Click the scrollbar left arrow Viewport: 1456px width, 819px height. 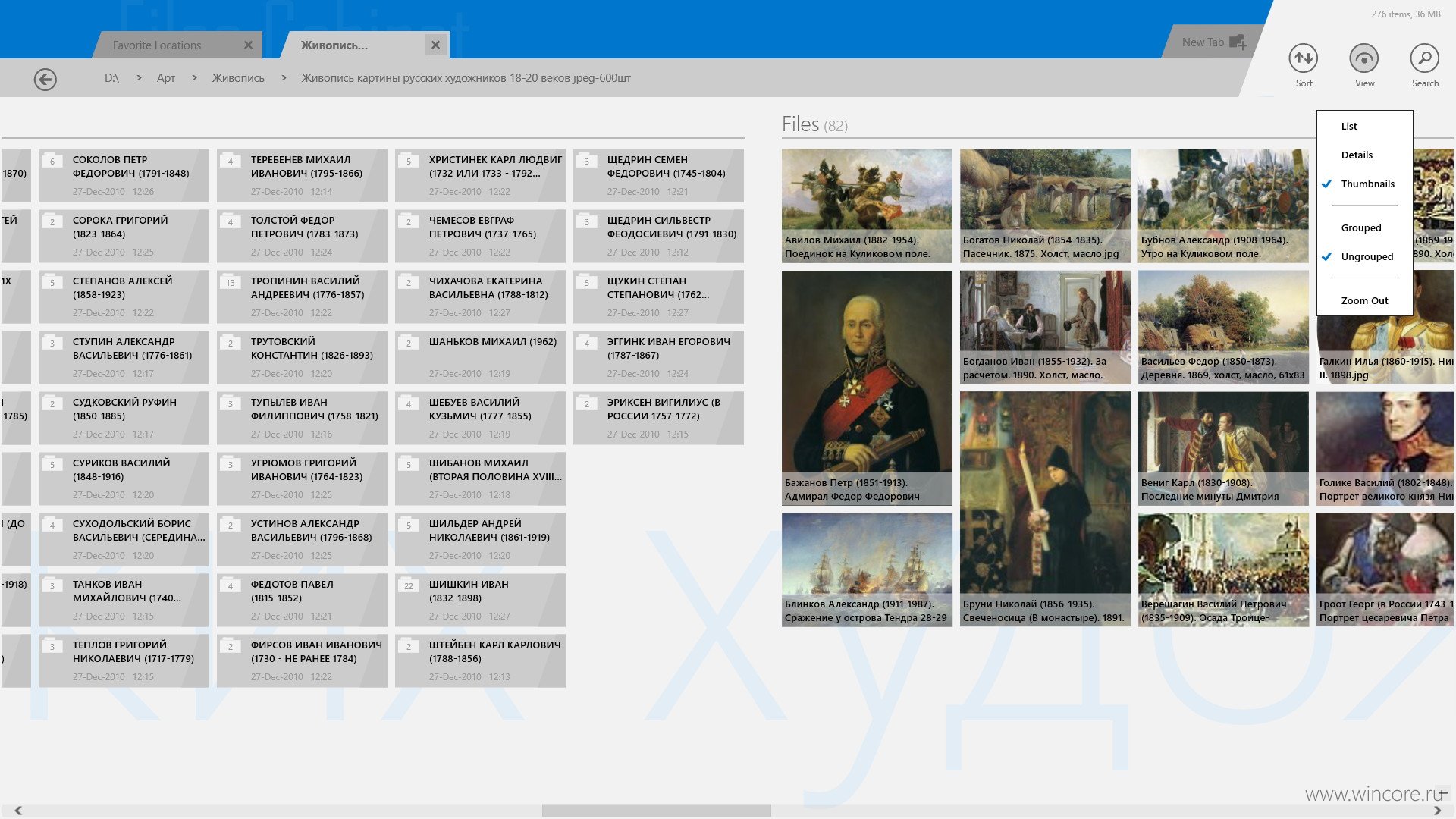tap(18, 811)
